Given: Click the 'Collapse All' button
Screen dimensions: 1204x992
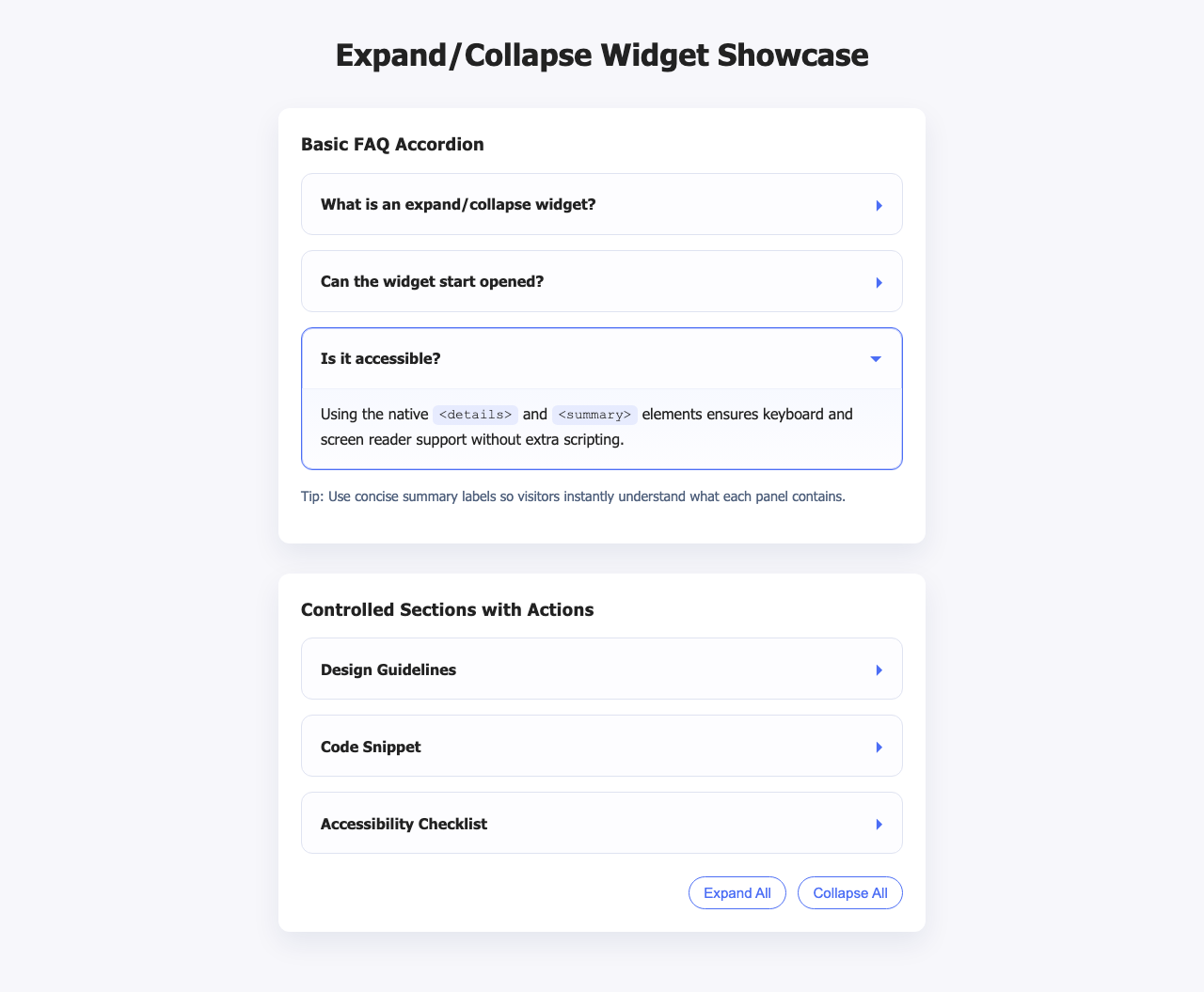Looking at the screenshot, I should click(849, 892).
